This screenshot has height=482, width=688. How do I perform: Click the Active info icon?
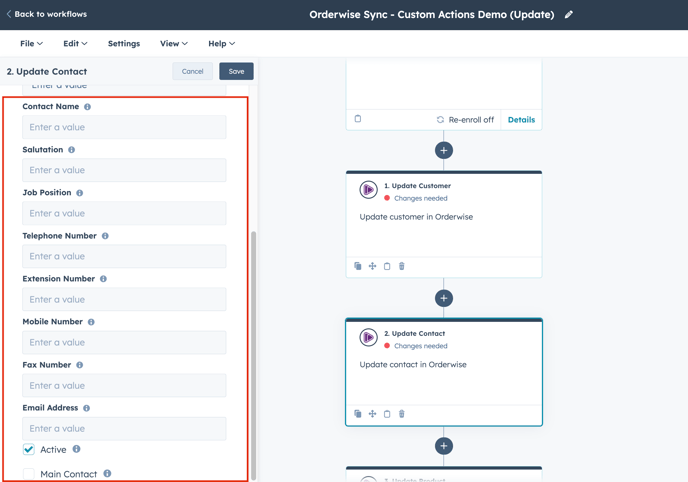(76, 449)
